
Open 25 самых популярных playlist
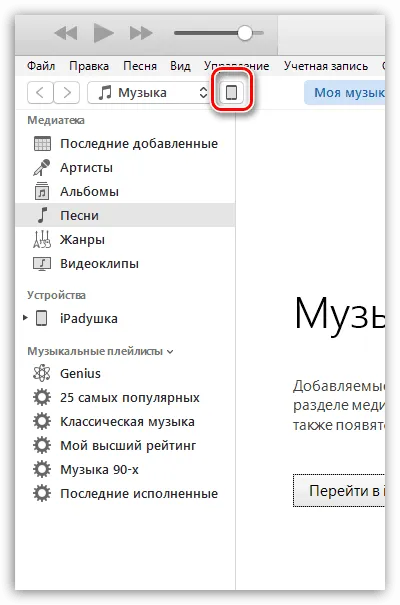coord(130,397)
